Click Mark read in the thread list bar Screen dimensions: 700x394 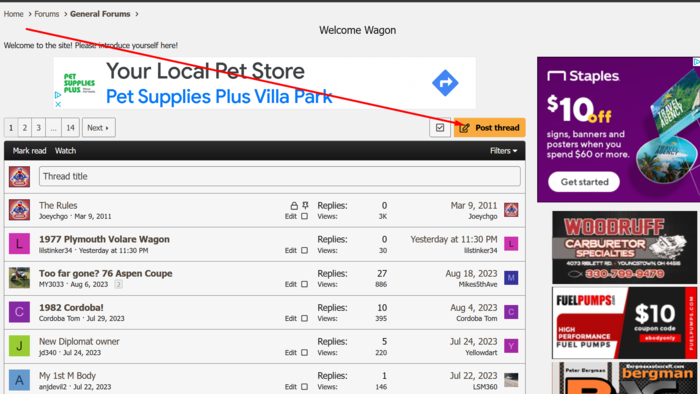pos(29,151)
